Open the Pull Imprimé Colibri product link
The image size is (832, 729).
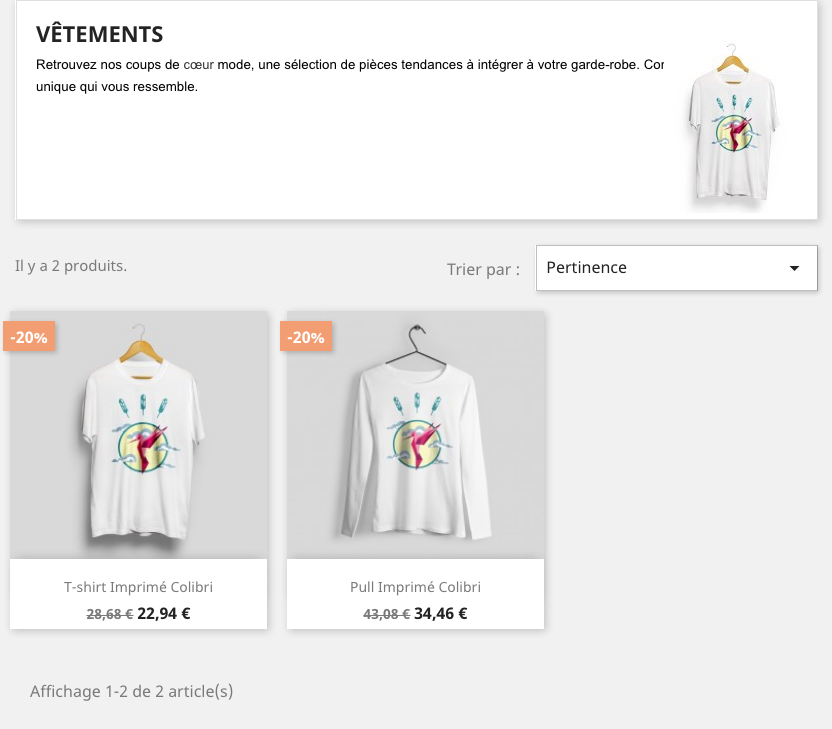coord(415,587)
